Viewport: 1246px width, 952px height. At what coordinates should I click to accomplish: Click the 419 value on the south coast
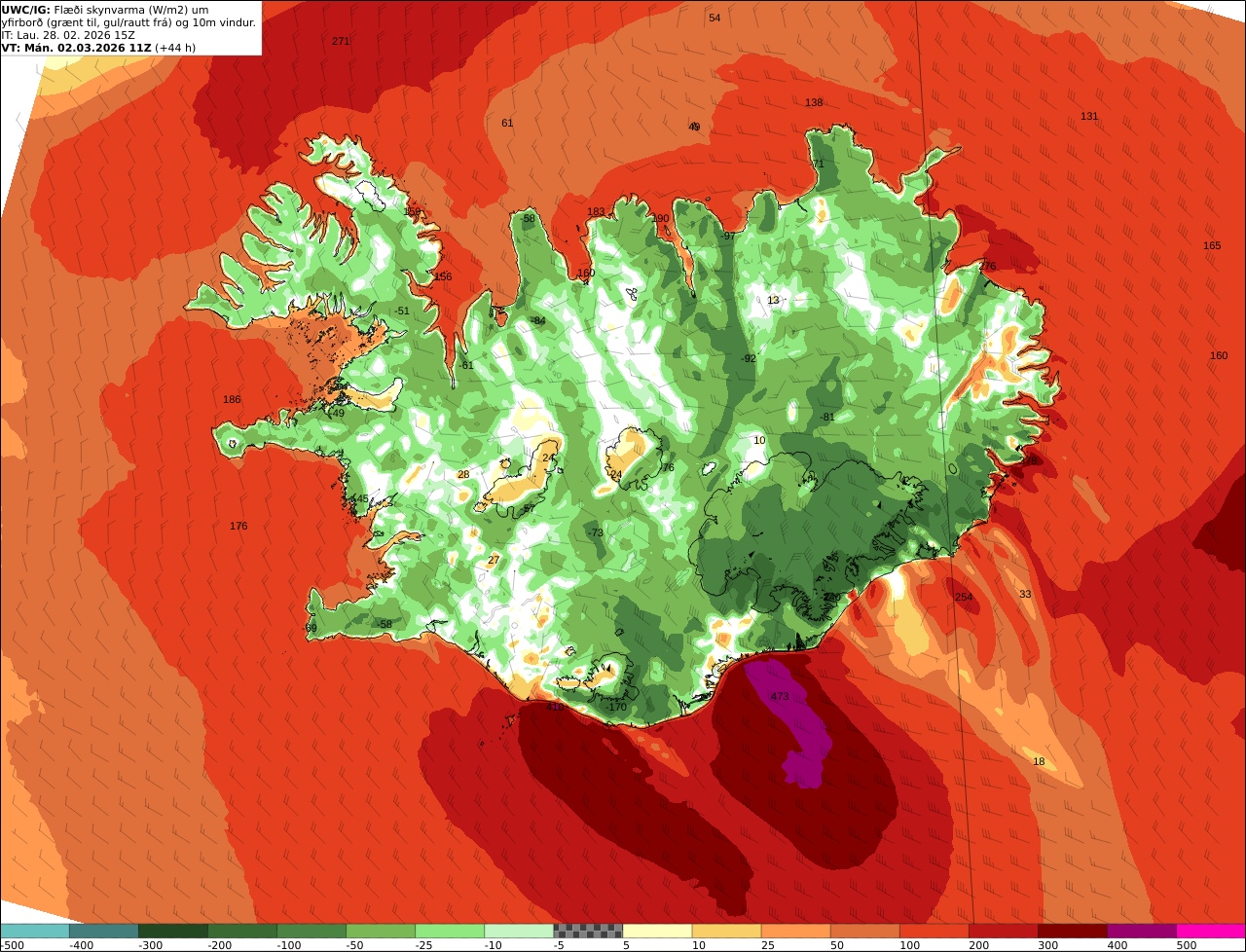pos(555,707)
